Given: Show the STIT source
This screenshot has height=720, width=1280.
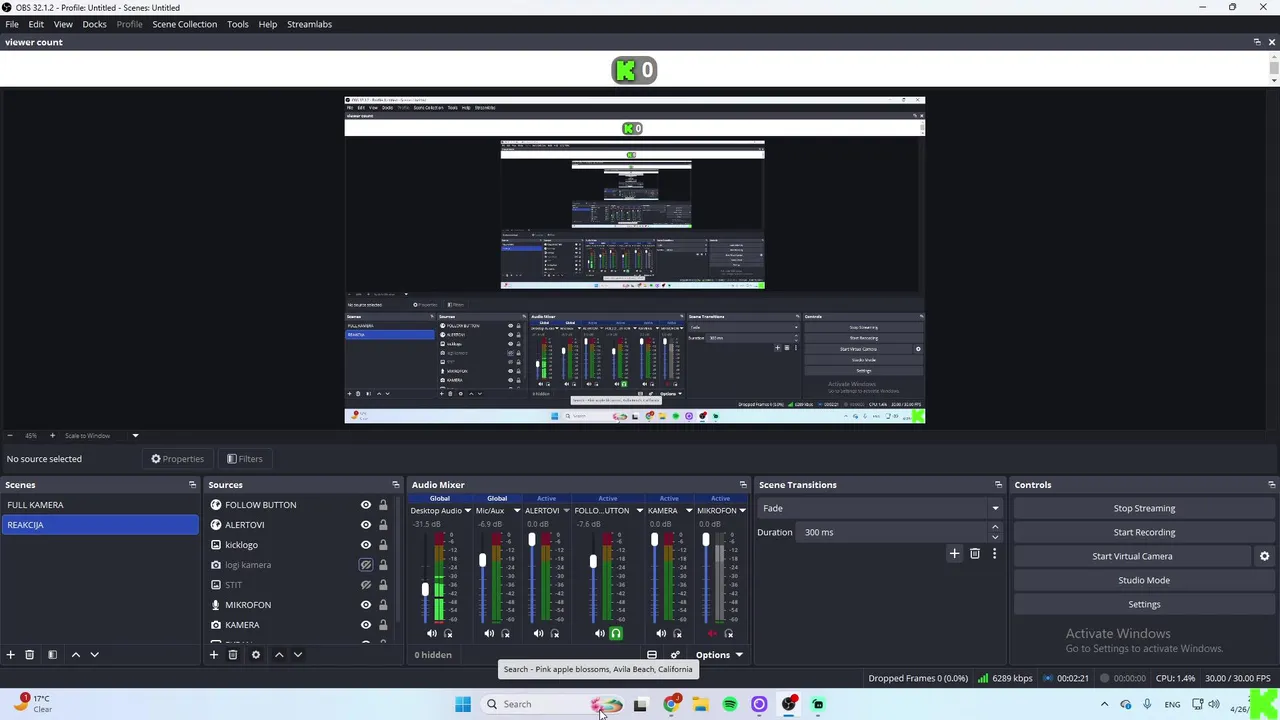Looking at the screenshot, I should coord(366,585).
